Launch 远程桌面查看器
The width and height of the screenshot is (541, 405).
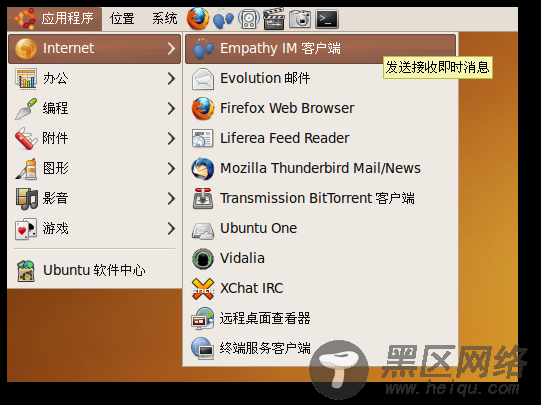pyautogui.click(x=321, y=318)
